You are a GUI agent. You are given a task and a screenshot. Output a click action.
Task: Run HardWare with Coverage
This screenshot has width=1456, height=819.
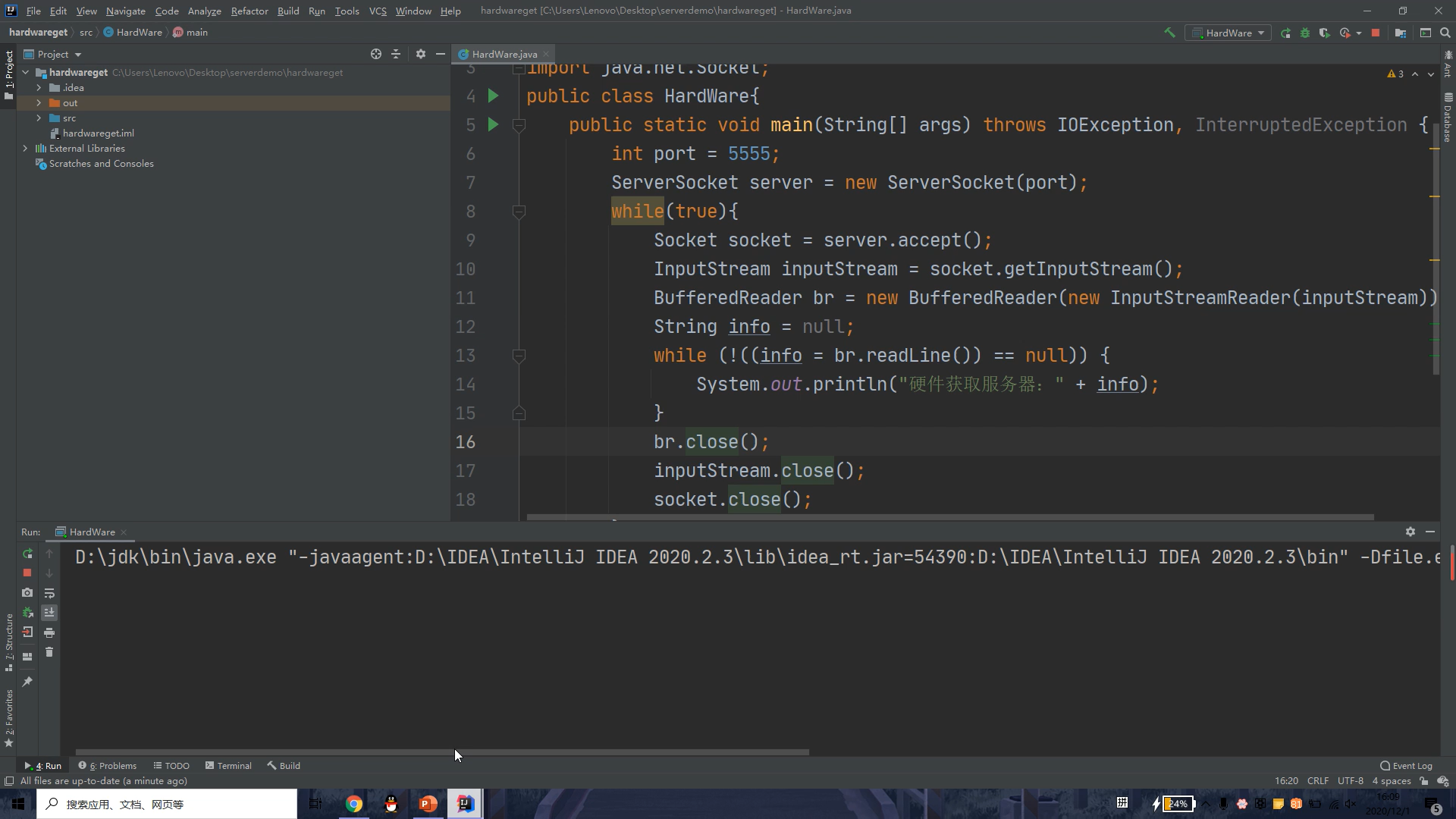point(1324,33)
